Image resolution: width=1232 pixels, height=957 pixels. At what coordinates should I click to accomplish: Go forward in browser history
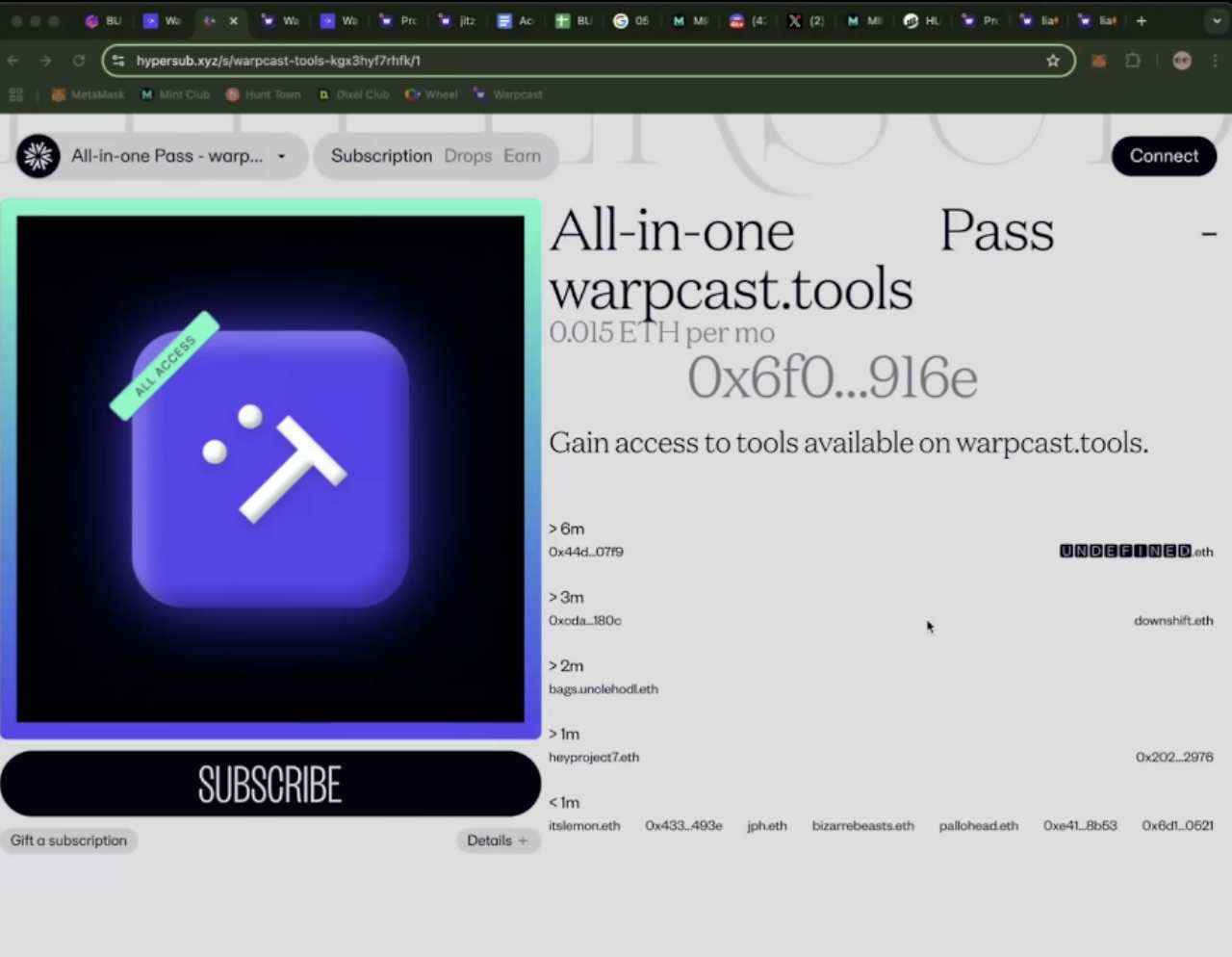[x=45, y=61]
